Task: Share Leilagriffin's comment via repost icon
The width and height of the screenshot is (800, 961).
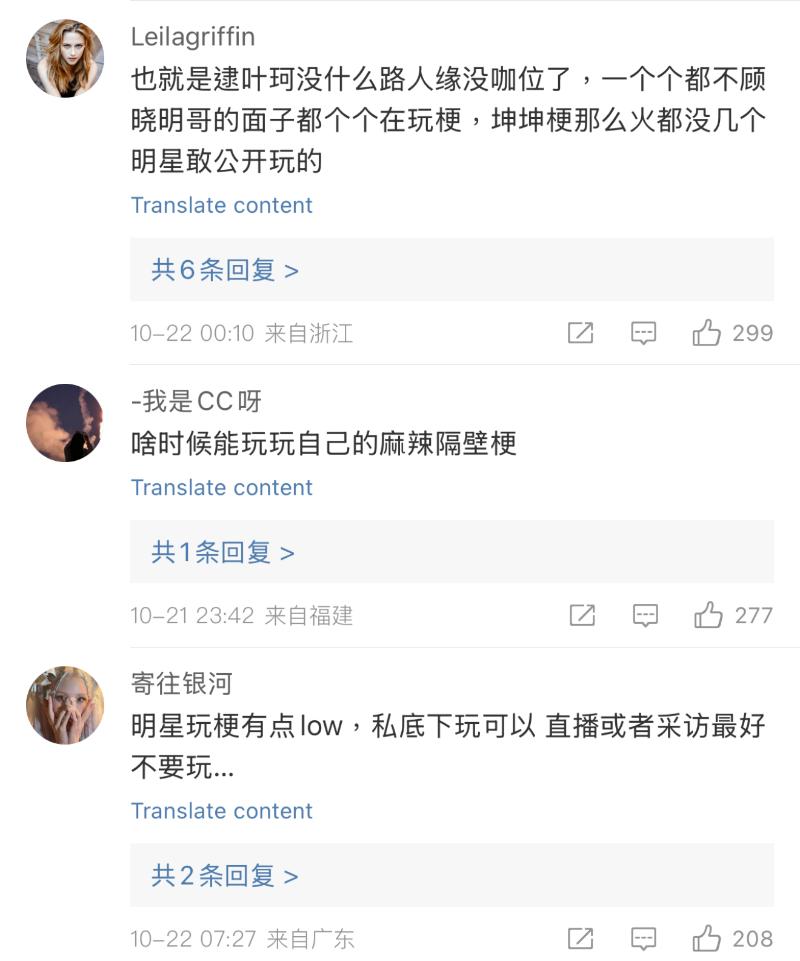Action: (580, 333)
